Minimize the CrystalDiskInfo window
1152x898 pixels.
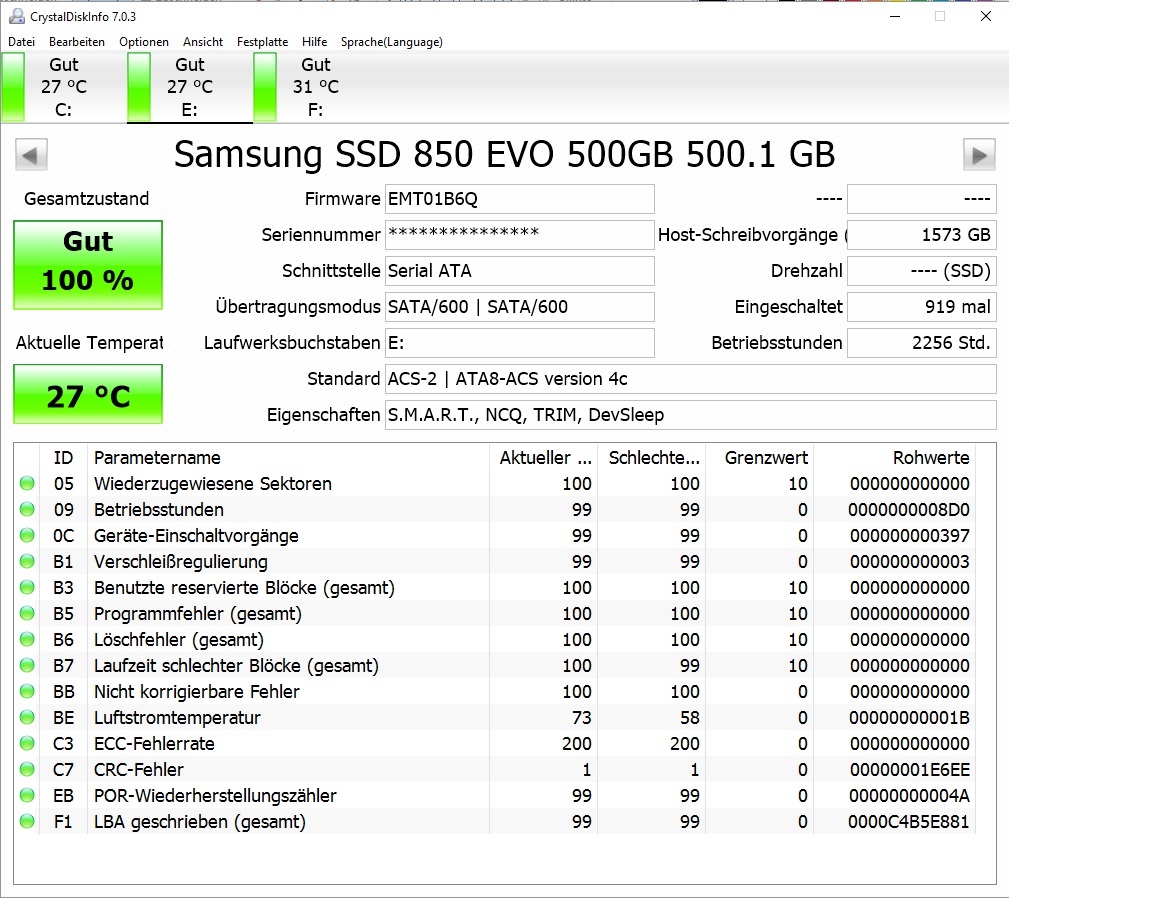point(895,16)
